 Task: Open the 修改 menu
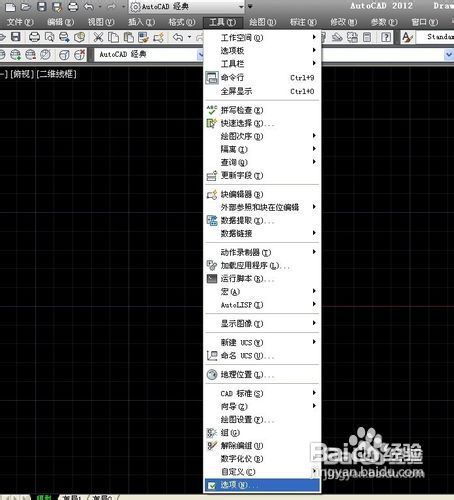tap(343, 22)
